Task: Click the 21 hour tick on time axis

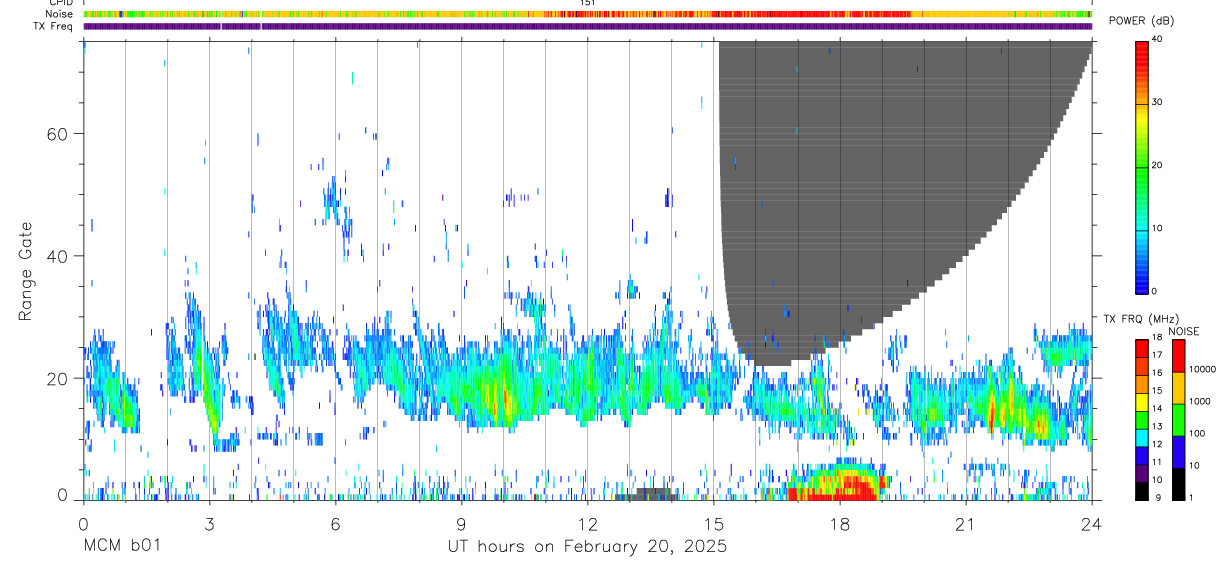Action: [966, 524]
